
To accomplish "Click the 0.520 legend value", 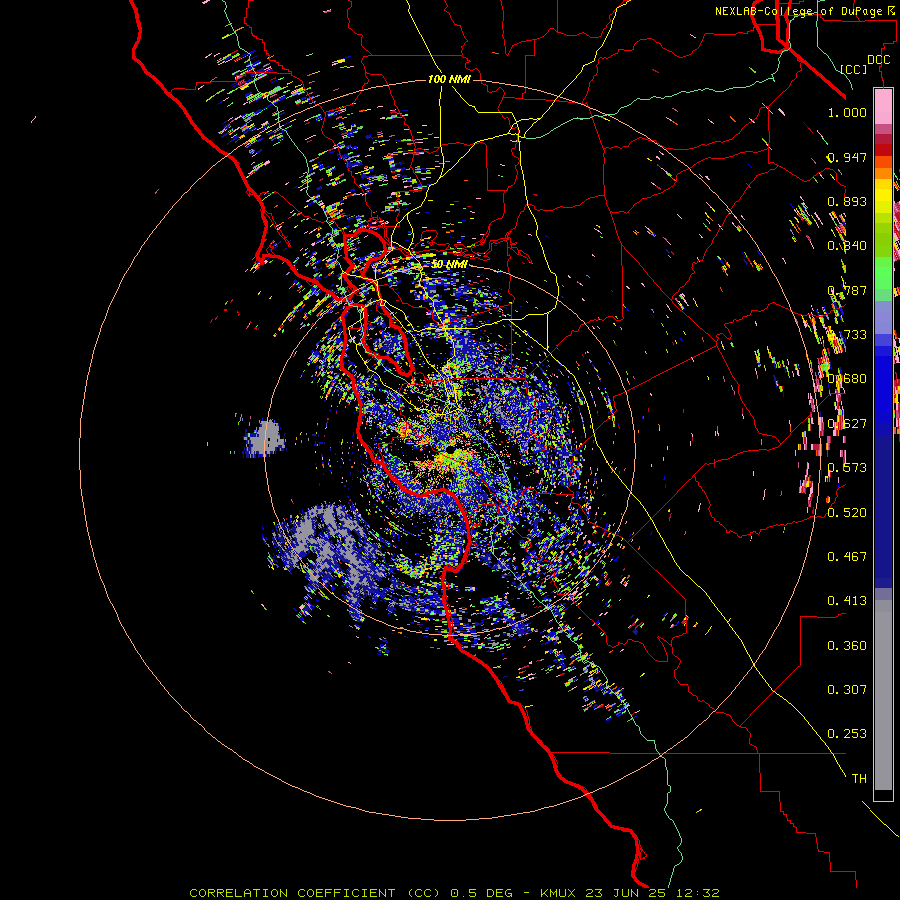I will (847, 513).
